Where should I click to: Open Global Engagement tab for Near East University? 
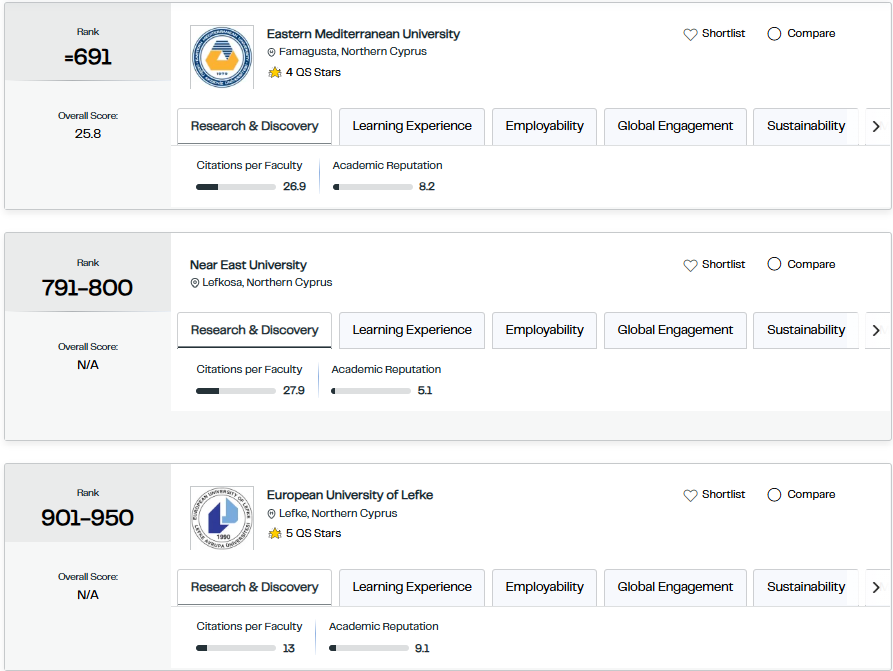(x=675, y=330)
